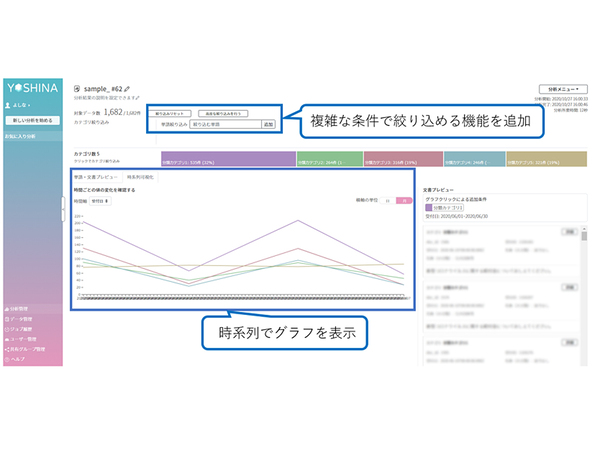Click the 文書プレビュー heading
Viewport: 600px width, 450px height.
point(438,190)
